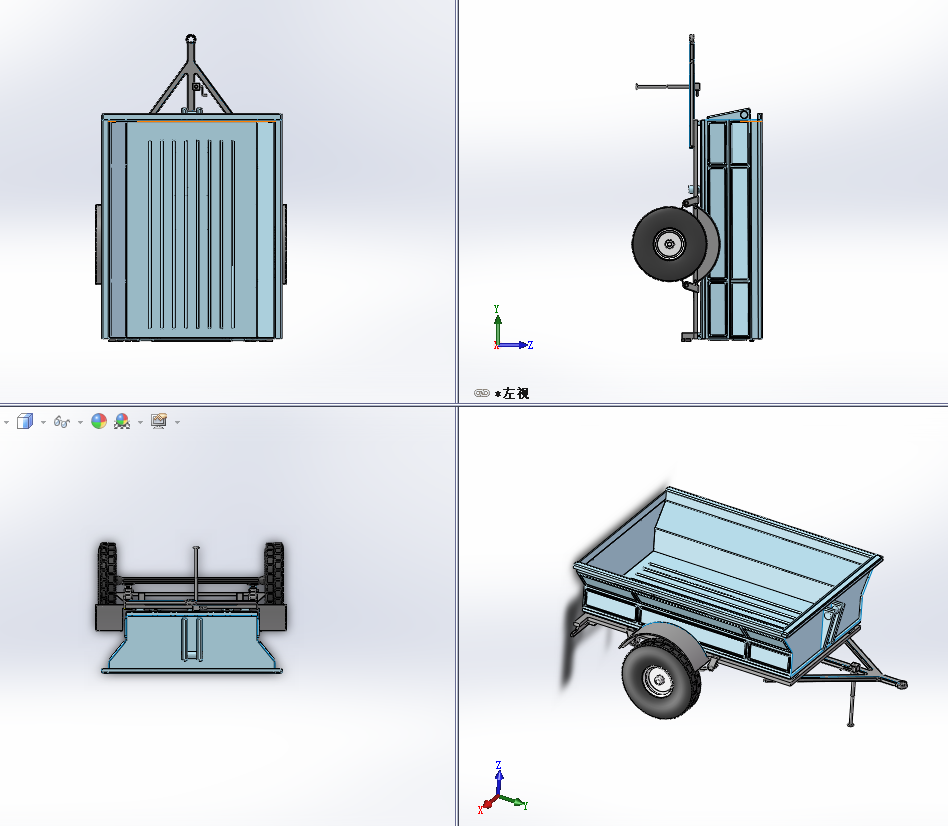Click the Hide/Show Items glasses icon
Viewport: 948px width, 826px height.
62,421
